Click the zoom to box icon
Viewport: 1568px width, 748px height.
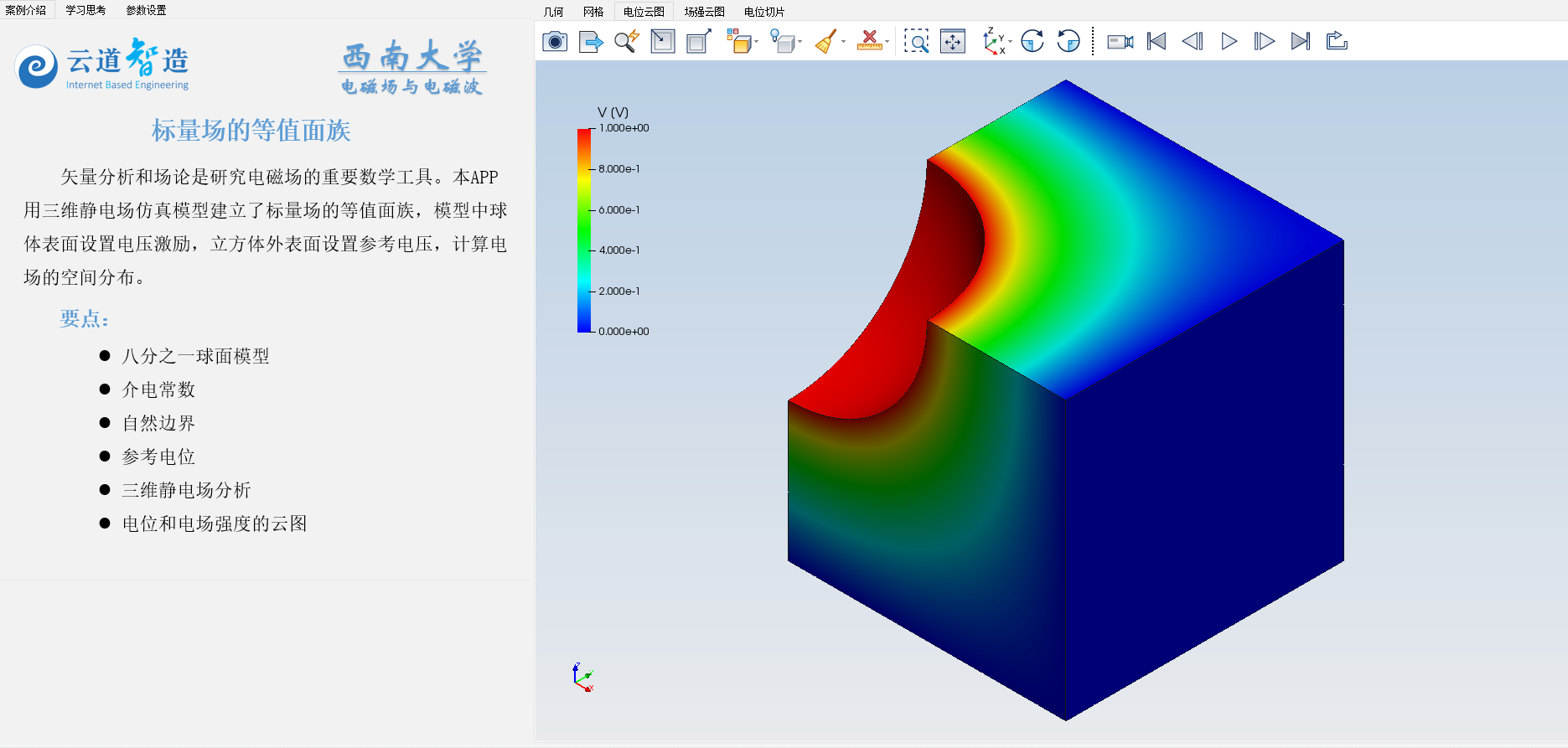click(917, 41)
